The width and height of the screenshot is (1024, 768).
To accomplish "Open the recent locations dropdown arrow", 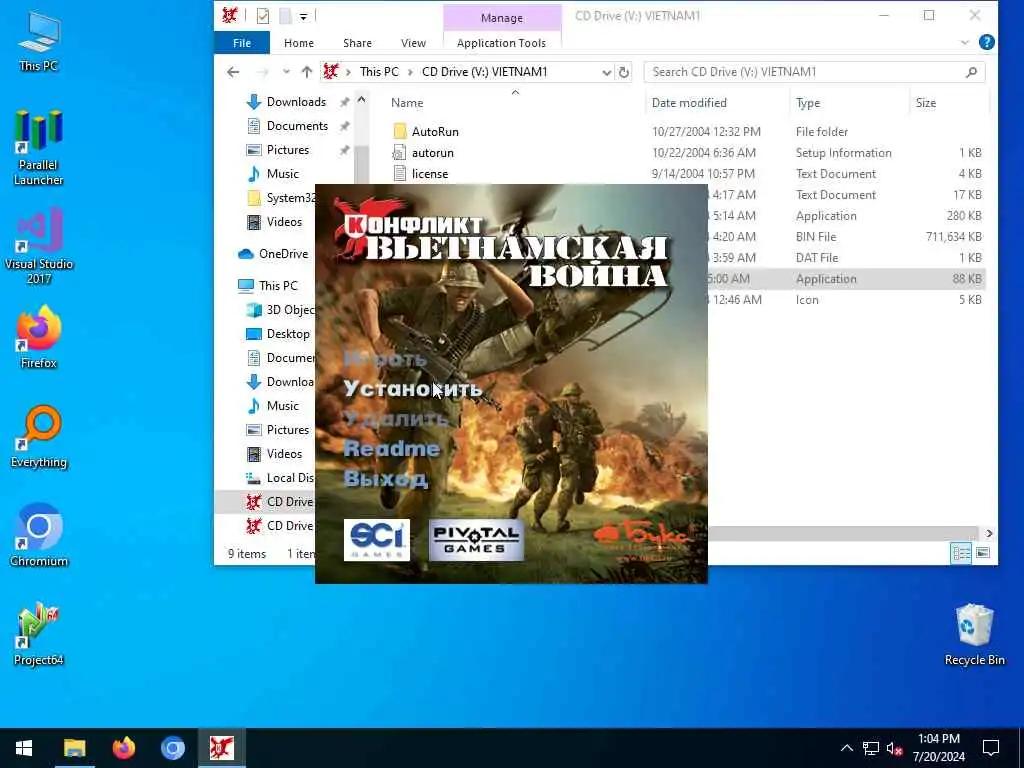I will 286,72.
